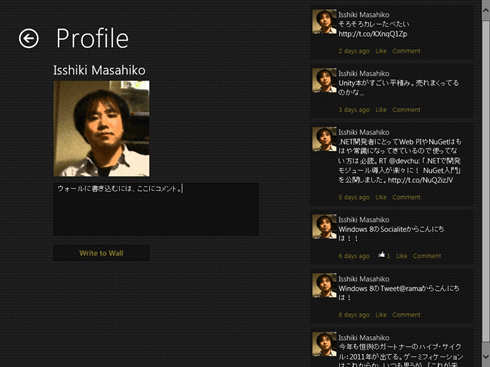
Task: Click the thumbs-up icon on the Socialite post
Action: click(382, 255)
